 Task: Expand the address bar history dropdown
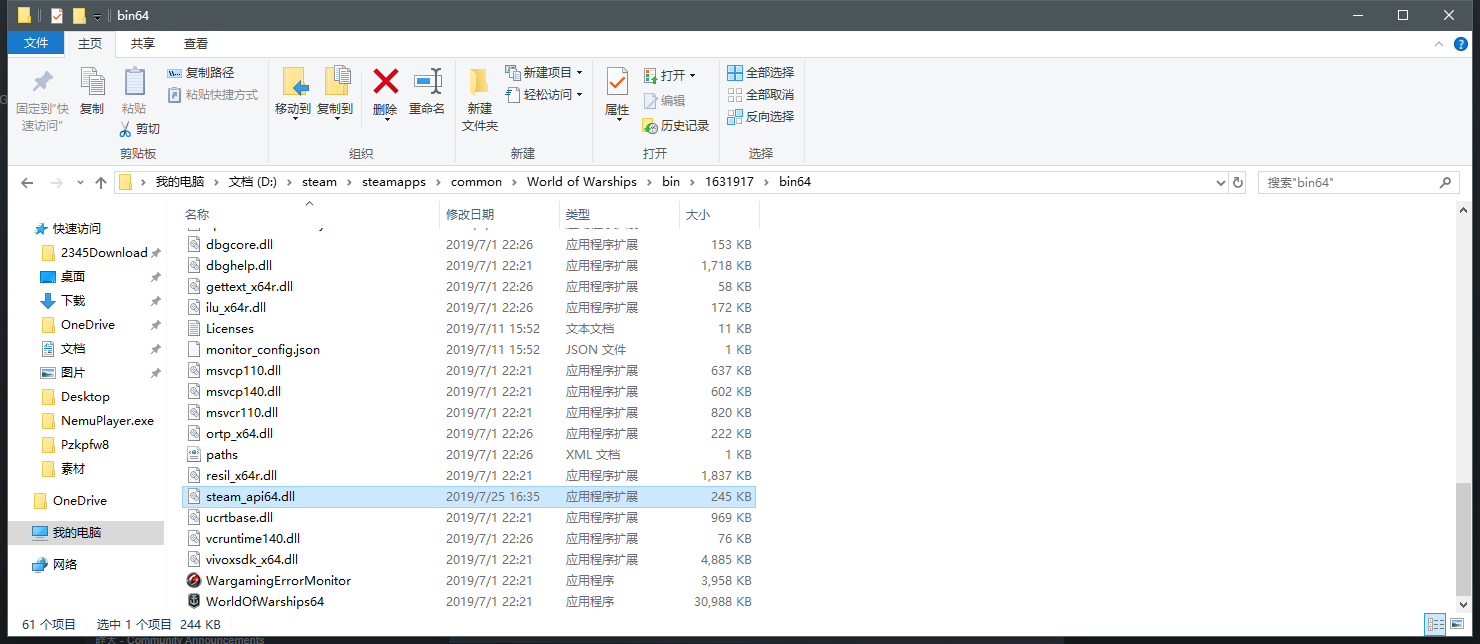coord(1220,183)
